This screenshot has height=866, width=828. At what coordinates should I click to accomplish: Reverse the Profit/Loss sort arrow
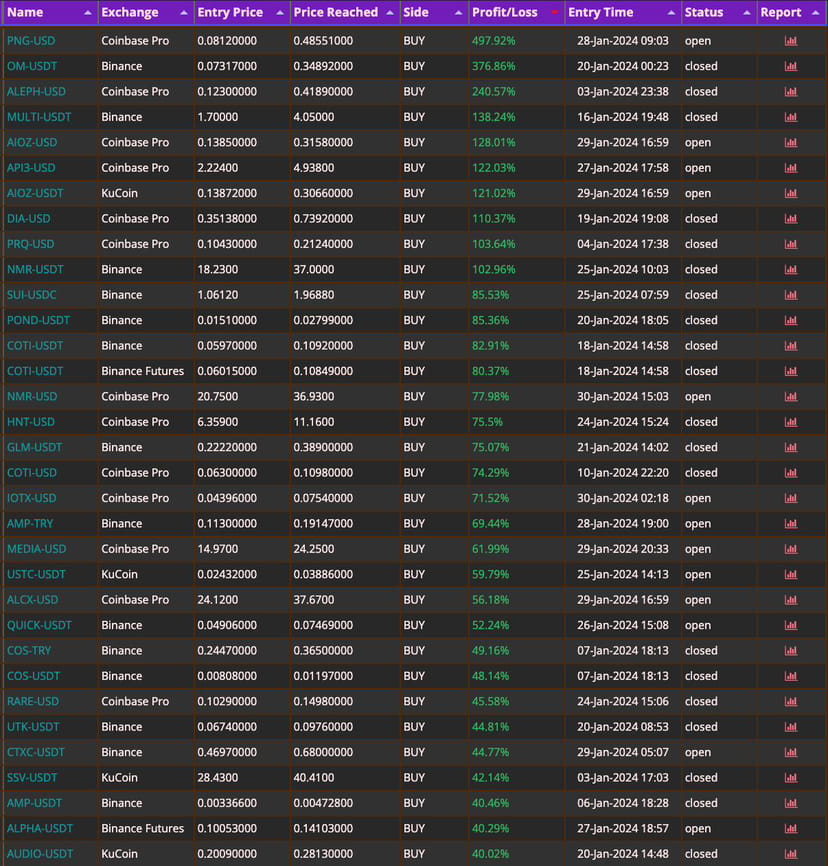point(555,13)
